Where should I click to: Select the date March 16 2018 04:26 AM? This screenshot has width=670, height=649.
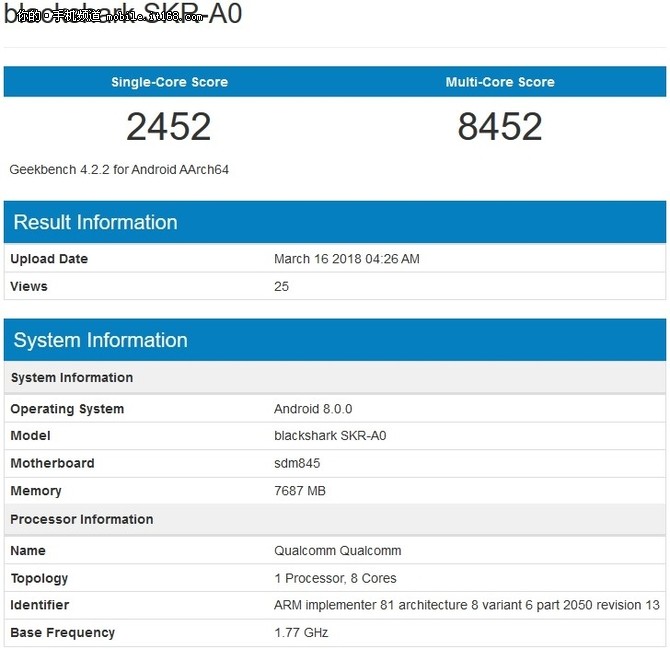tap(347, 258)
